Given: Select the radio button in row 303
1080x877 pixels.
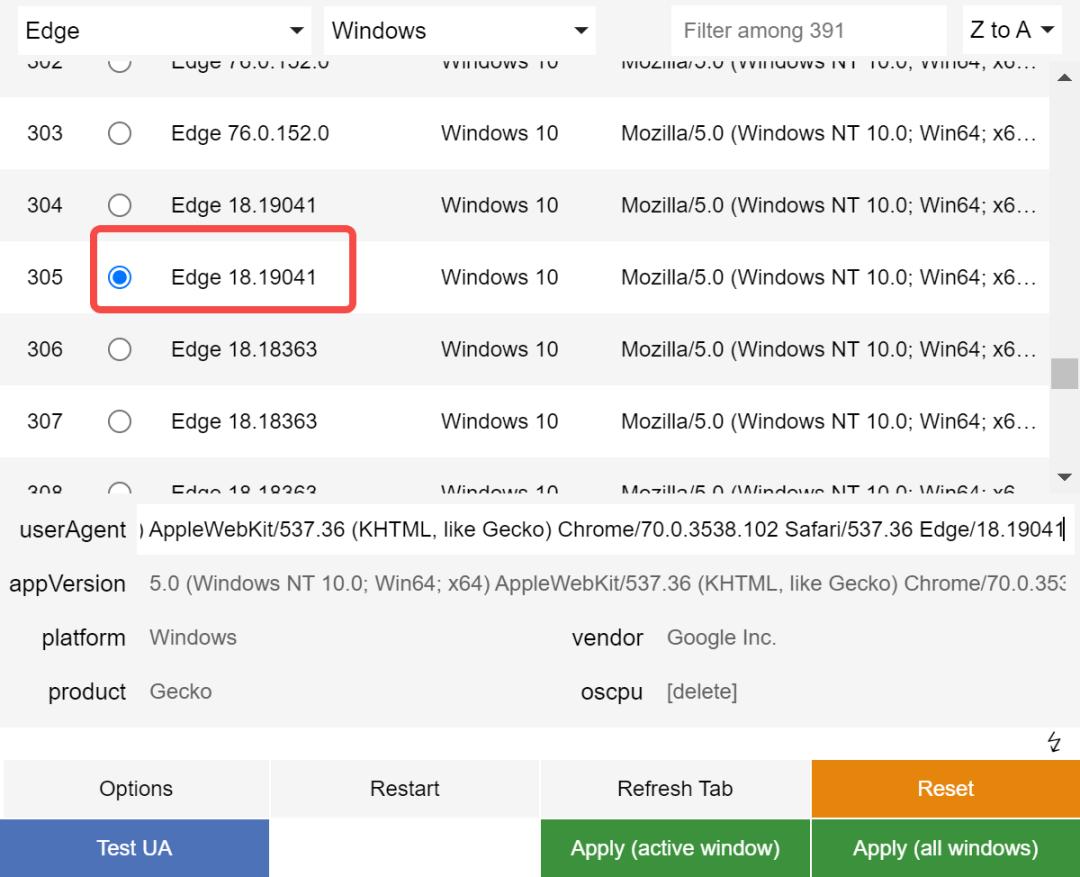Looking at the screenshot, I should point(119,133).
